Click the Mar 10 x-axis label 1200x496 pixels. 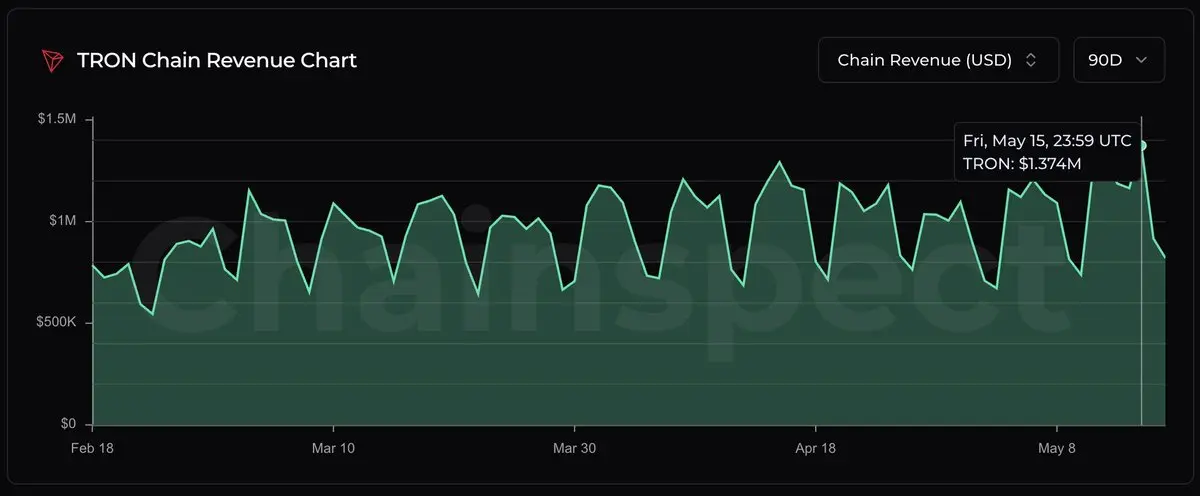coord(333,449)
